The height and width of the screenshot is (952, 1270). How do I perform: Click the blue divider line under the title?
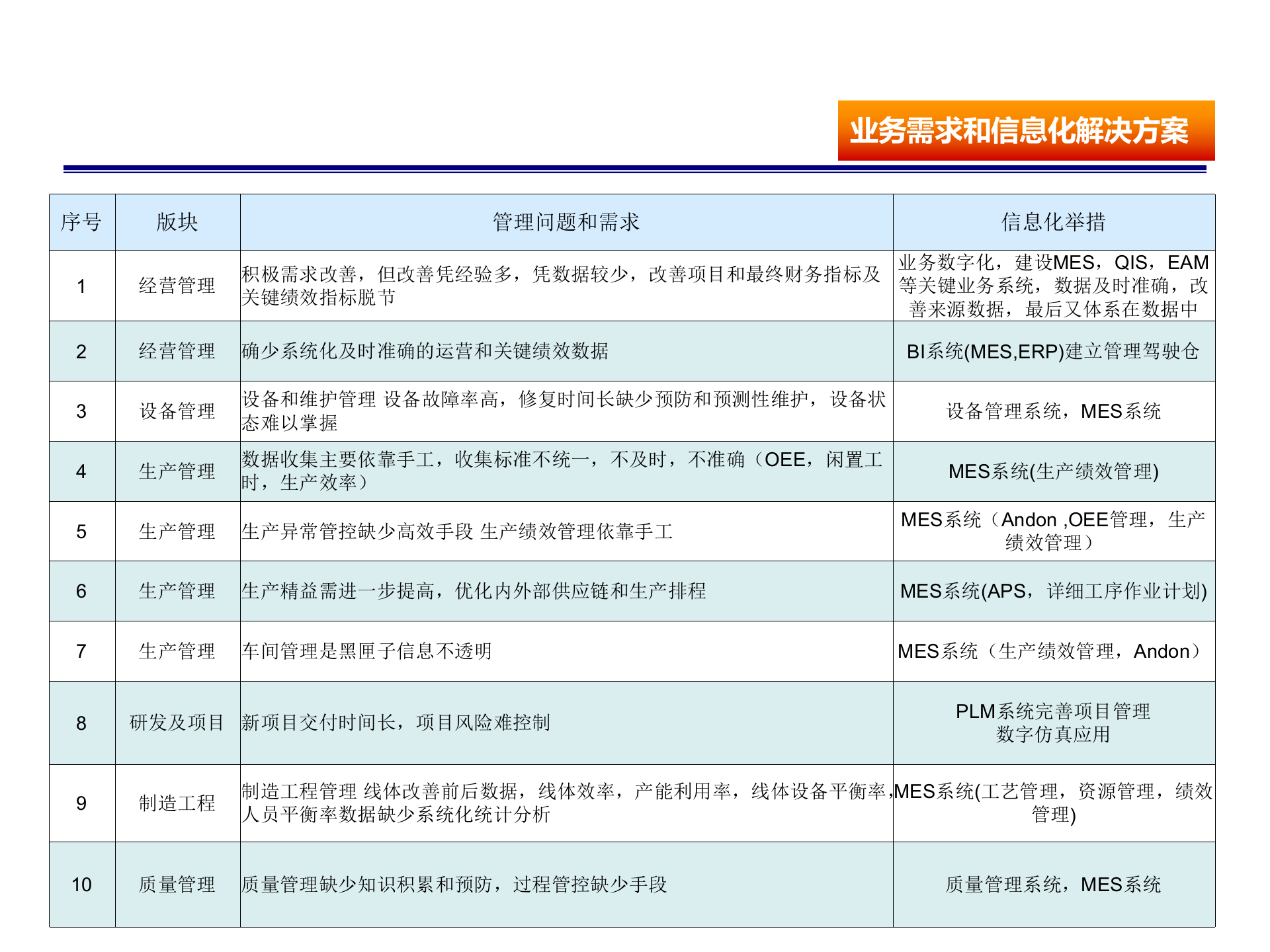click(x=635, y=169)
